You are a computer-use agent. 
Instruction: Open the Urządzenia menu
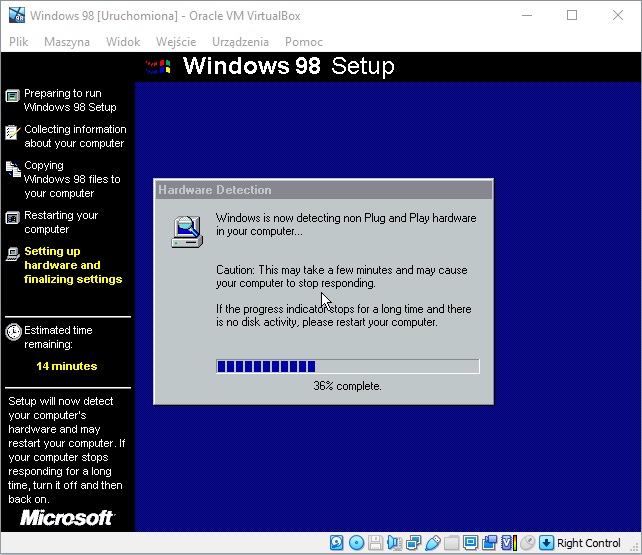[240, 42]
